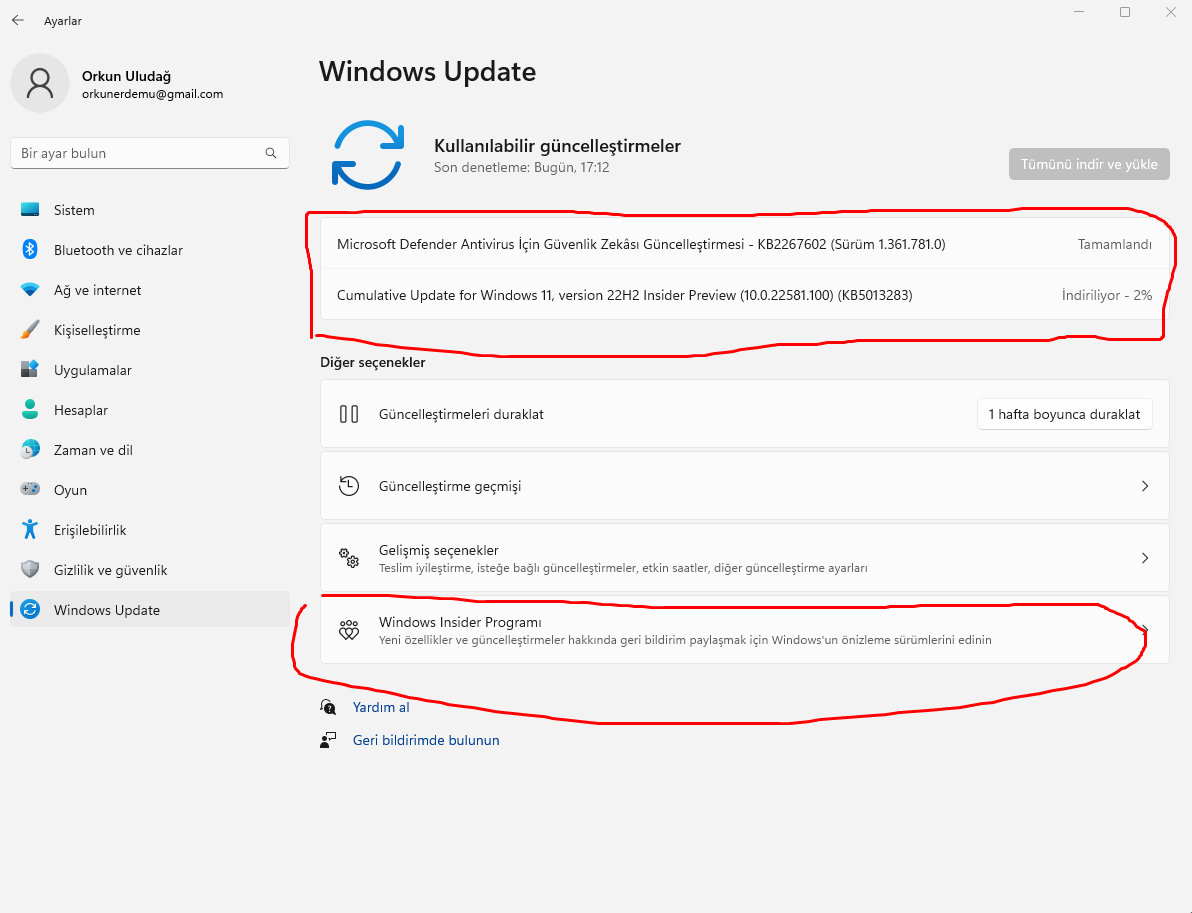Select Ağ ve internet category
The width and height of the screenshot is (1192, 913).
pyautogui.click(x=150, y=290)
